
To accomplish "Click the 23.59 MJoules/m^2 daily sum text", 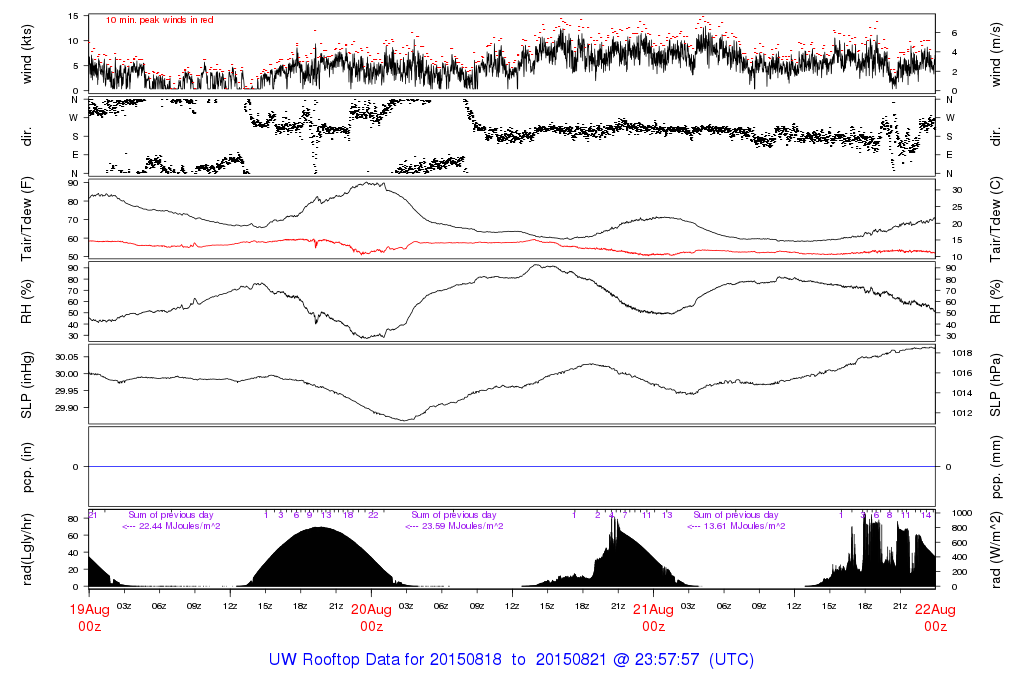I will [x=453, y=526].
